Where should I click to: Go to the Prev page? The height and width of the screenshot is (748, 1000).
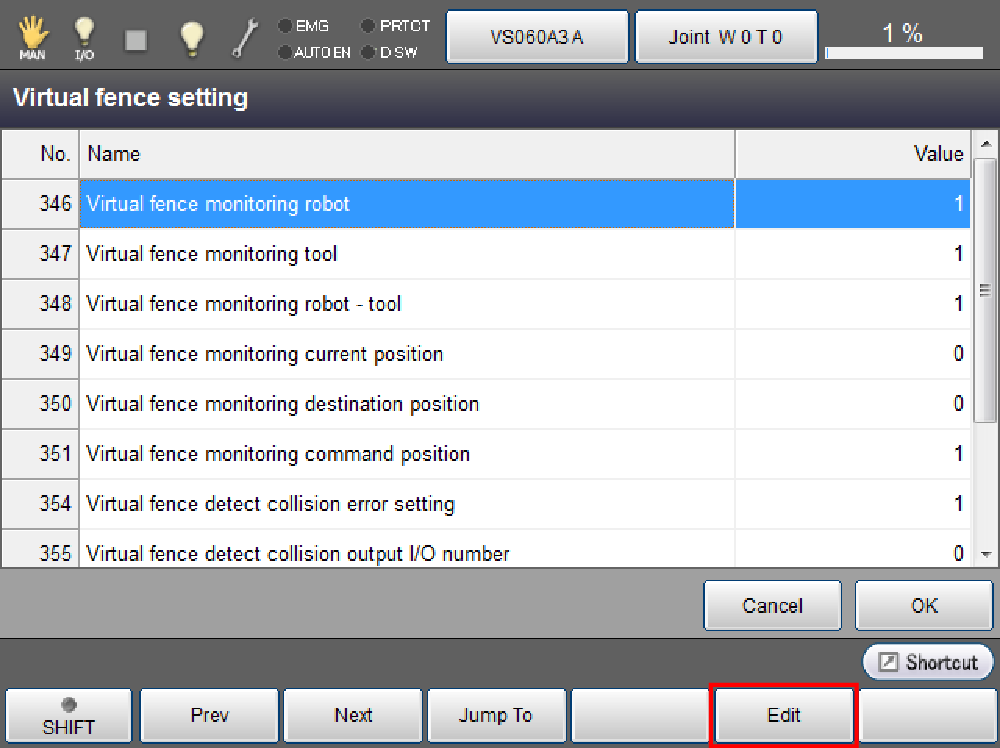pos(209,716)
